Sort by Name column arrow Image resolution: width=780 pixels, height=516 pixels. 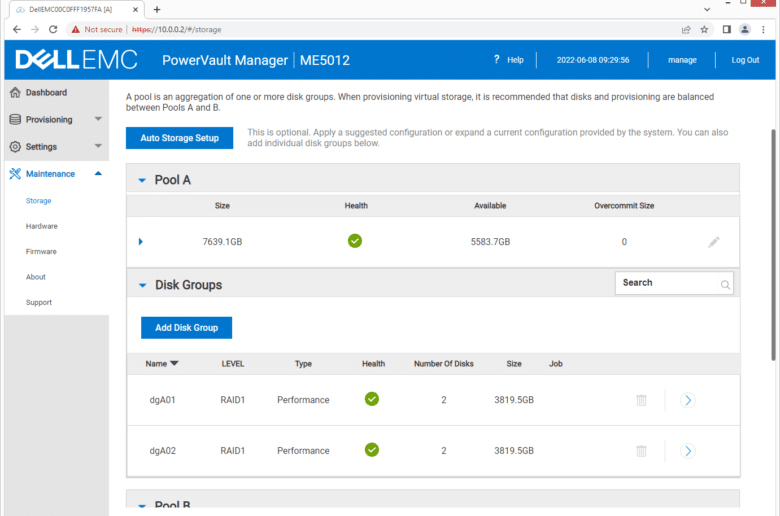pyautogui.click(x=174, y=364)
